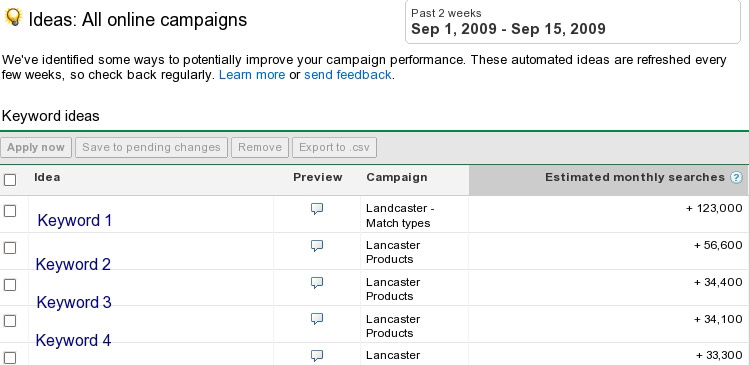Image resolution: width=750 pixels, height=365 pixels.
Task: Click the Apply now button
Action: [x=36, y=147]
